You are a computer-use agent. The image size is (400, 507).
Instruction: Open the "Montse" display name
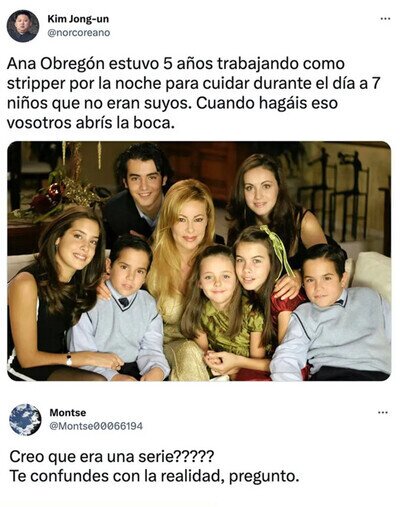68,413
